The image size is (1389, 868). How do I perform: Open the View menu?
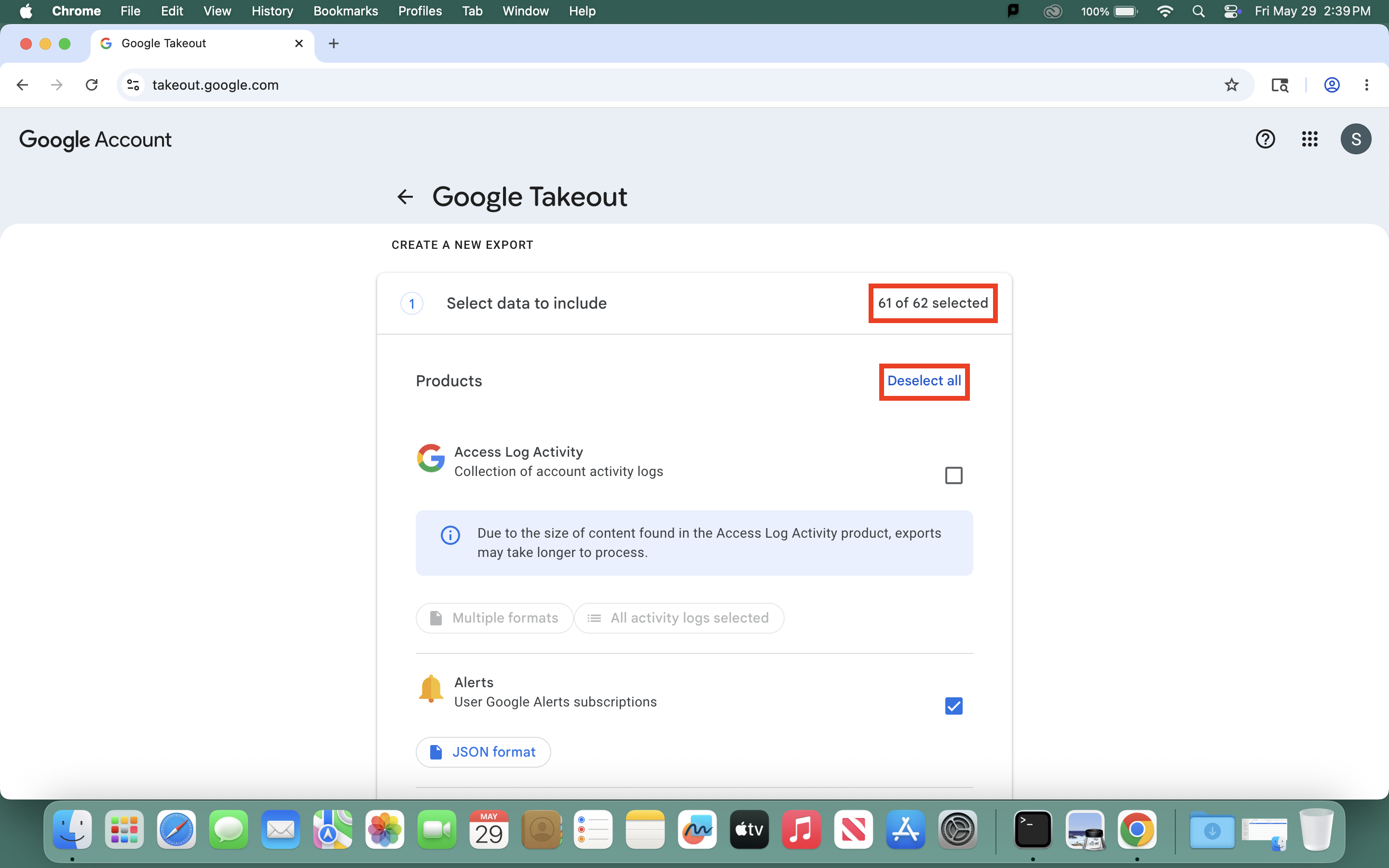217,12
